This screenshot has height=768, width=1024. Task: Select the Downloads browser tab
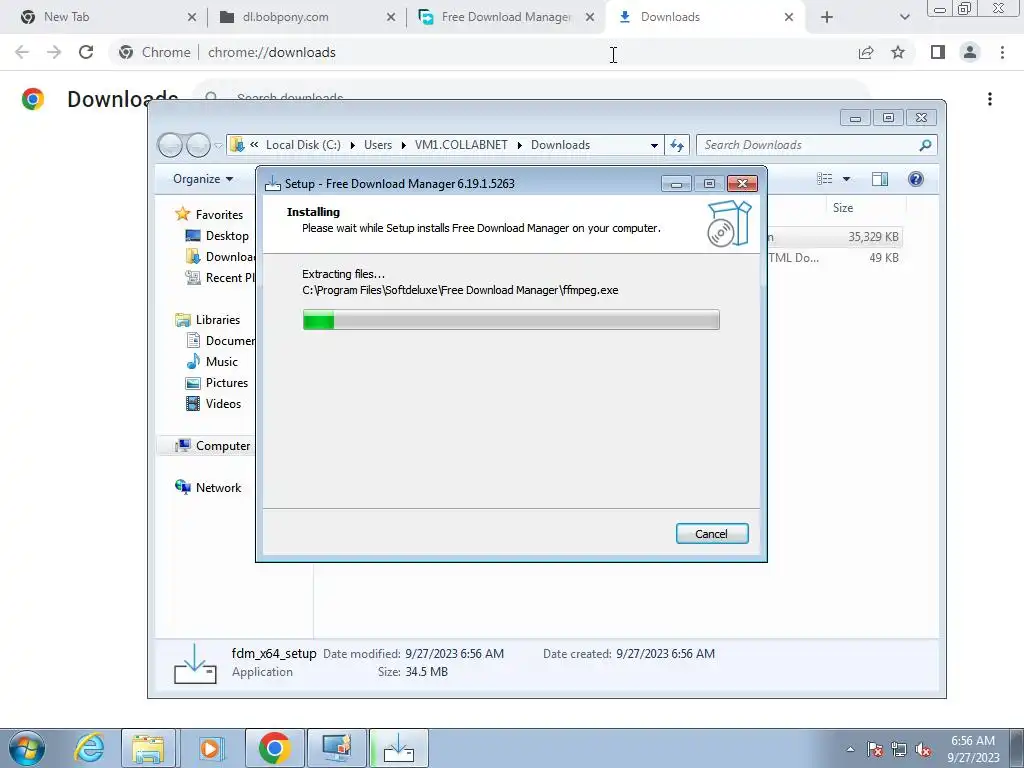pyautogui.click(x=670, y=17)
